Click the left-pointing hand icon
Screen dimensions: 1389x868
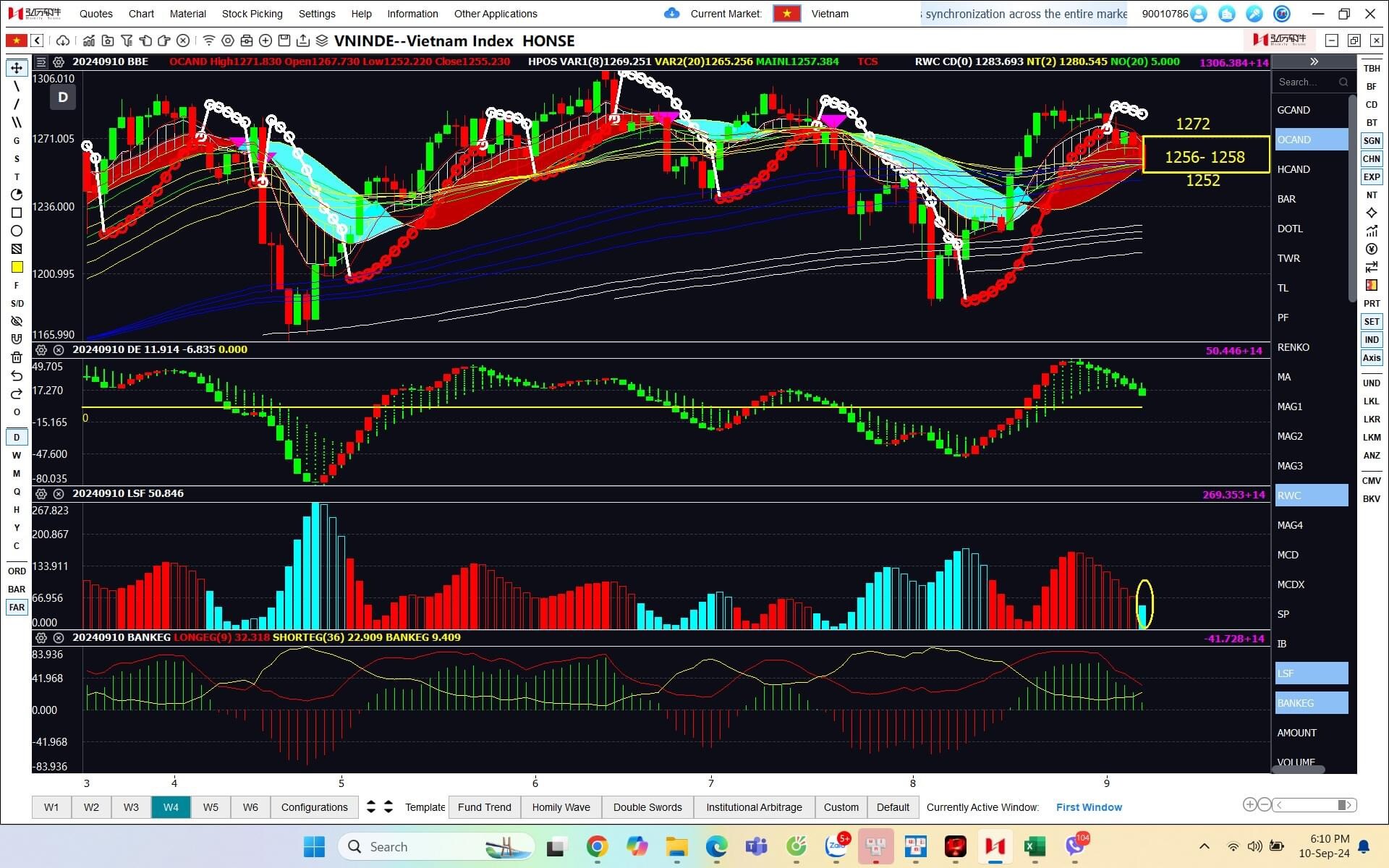click(145, 41)
